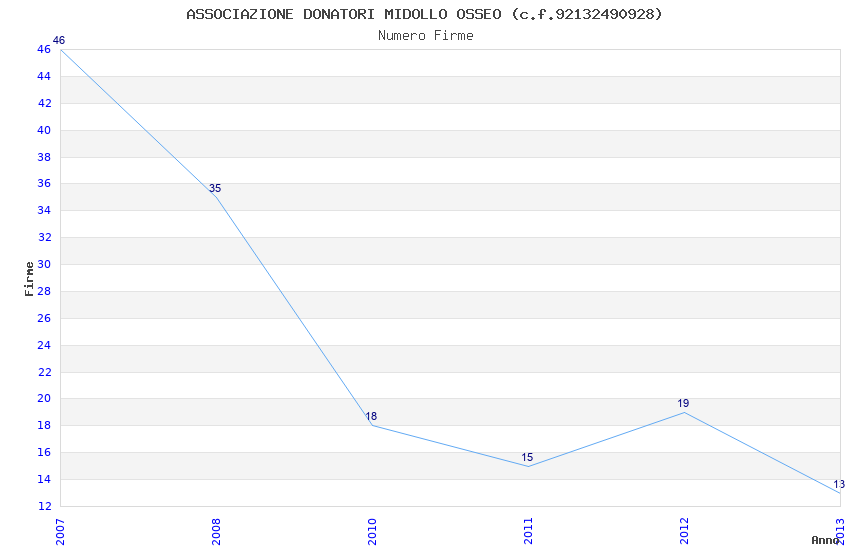The image size is (850, 550).
Task: Click the x-axis year label 2011
Action: point(528,532)
